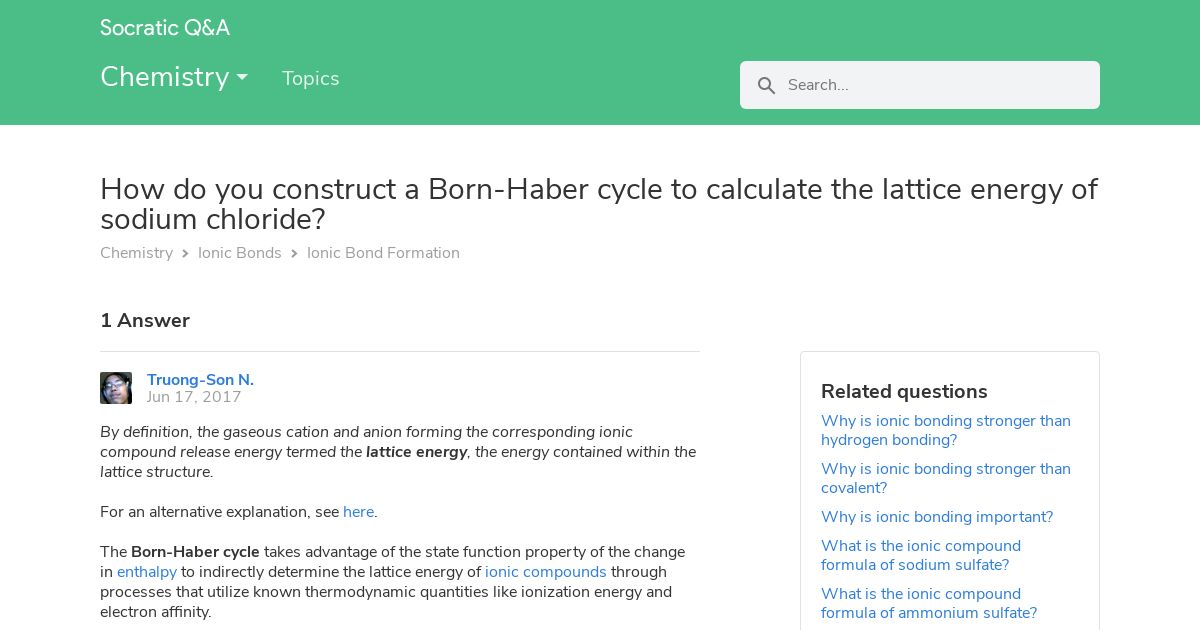Open the ammonium sulfate formula question

928,603
